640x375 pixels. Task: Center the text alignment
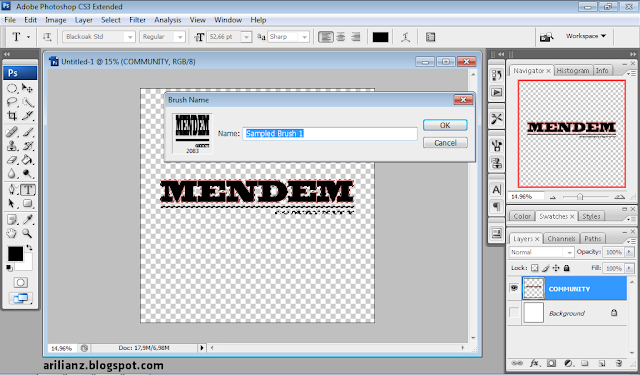(340, 37)
